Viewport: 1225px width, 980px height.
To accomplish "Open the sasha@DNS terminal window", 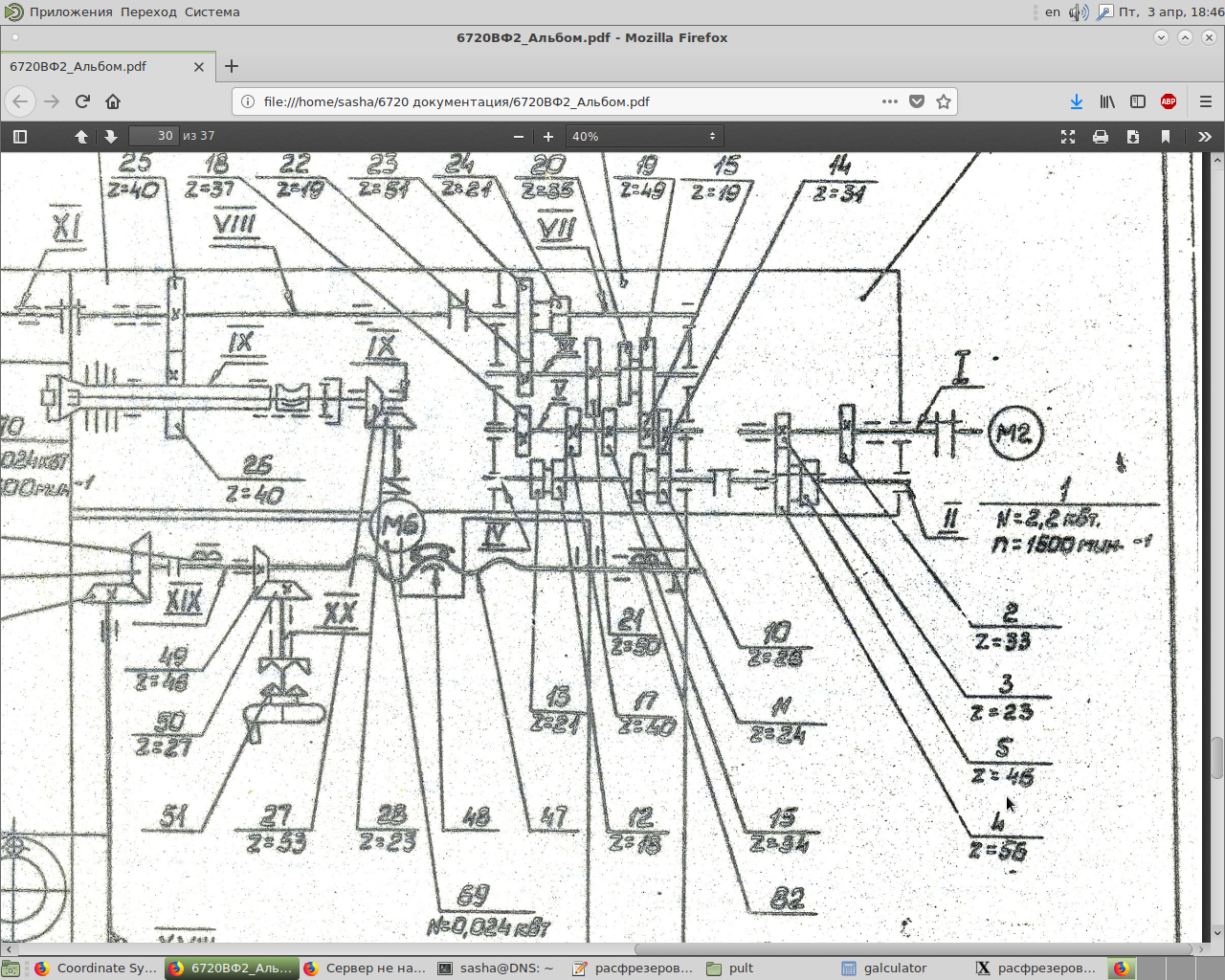I will 498,969.
